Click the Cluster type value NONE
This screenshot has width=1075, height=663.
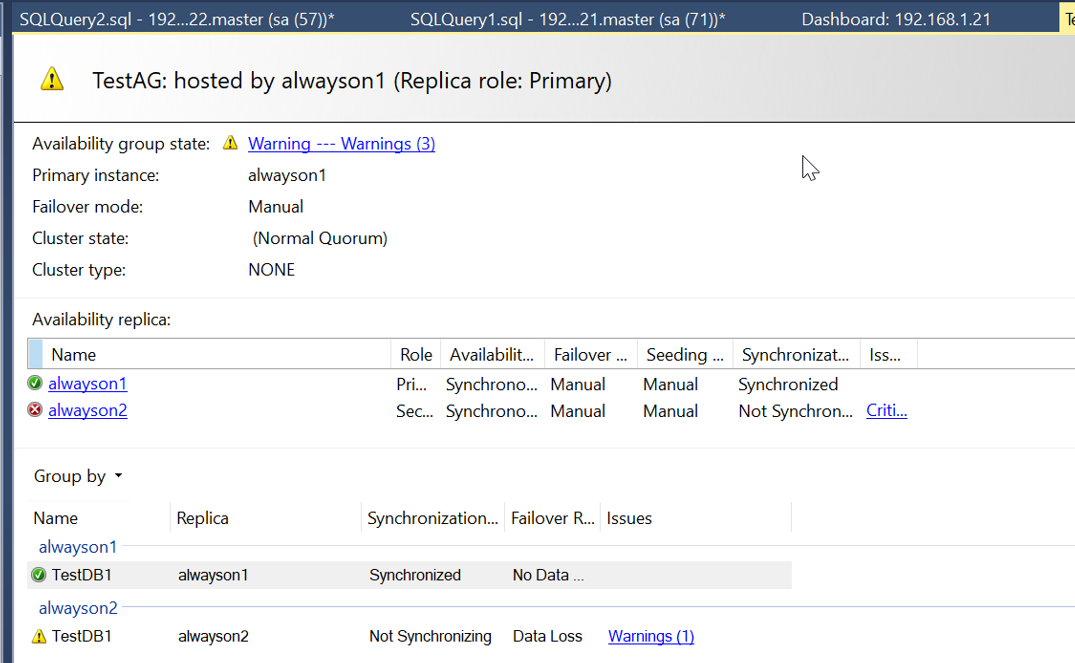[x=271, y=270]
